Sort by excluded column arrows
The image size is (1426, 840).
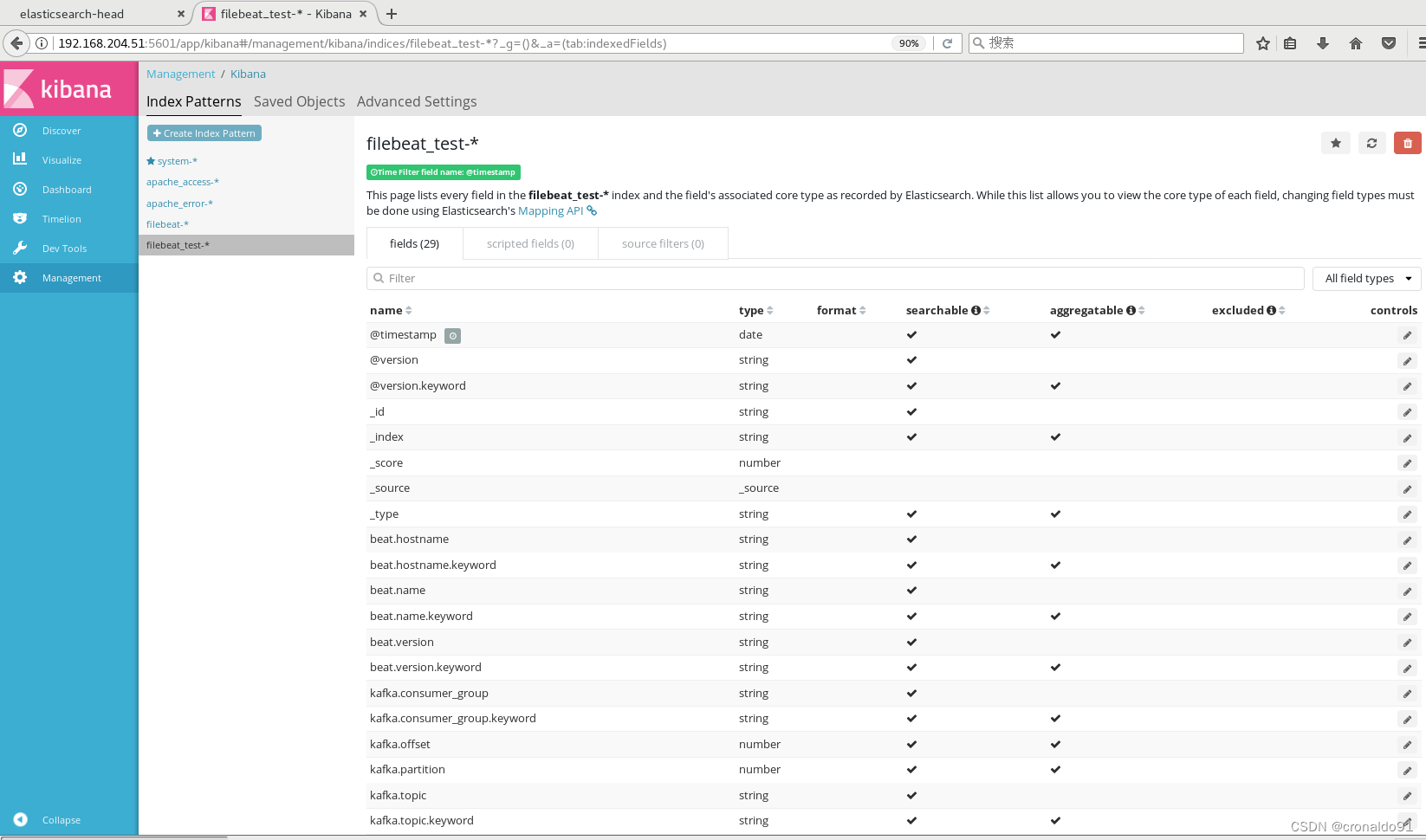tap(1282, 310)
